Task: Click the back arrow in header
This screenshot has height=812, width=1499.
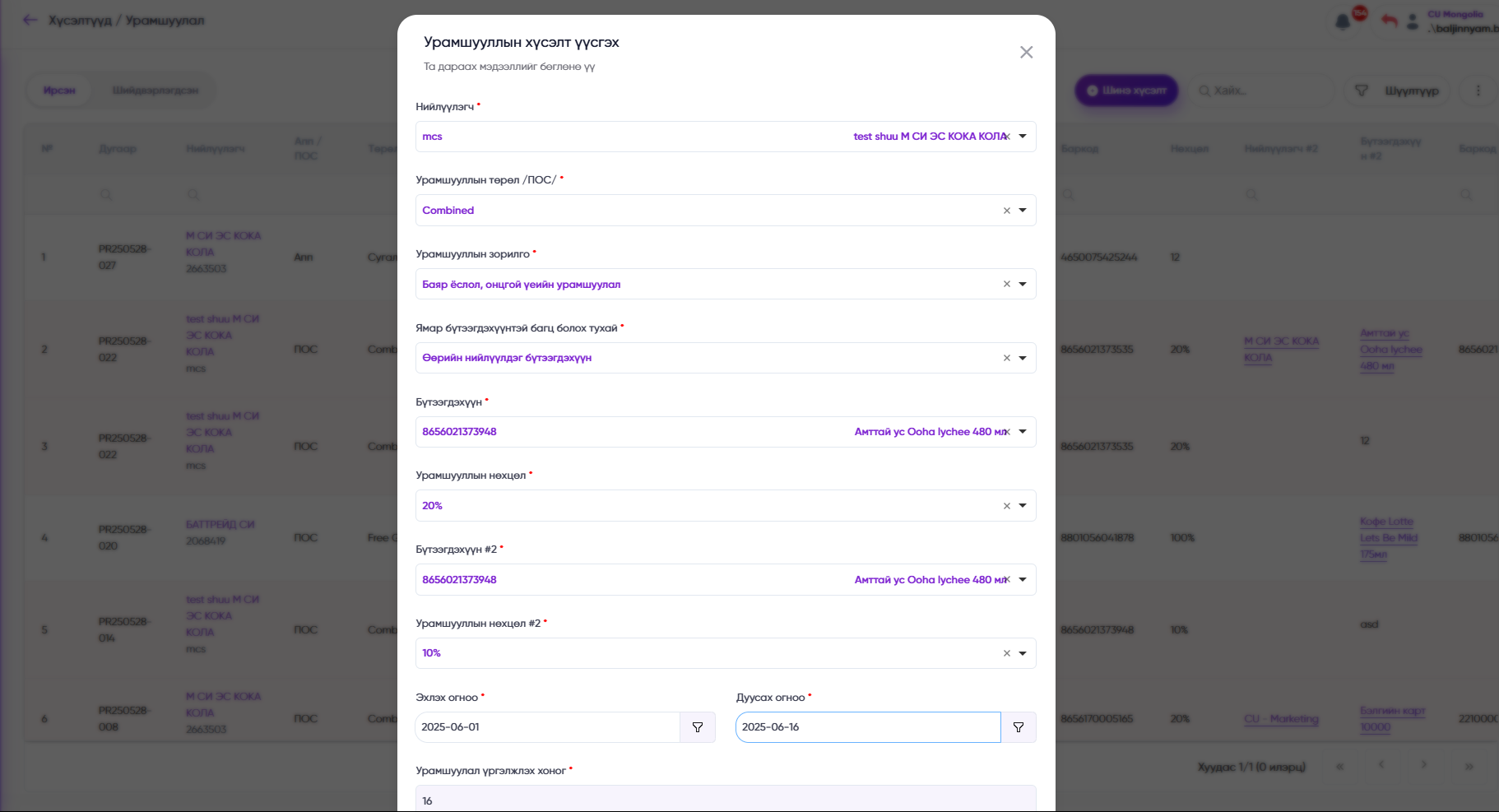Action: 30,21
